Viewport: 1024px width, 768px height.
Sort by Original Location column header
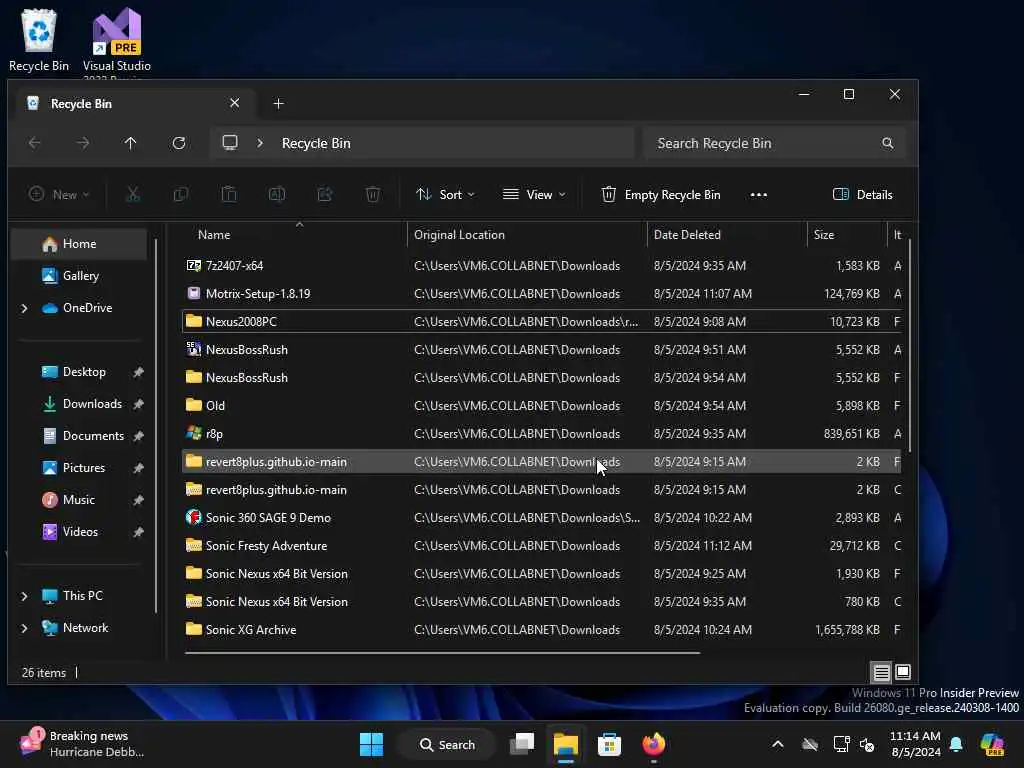(x=526, y=234)
